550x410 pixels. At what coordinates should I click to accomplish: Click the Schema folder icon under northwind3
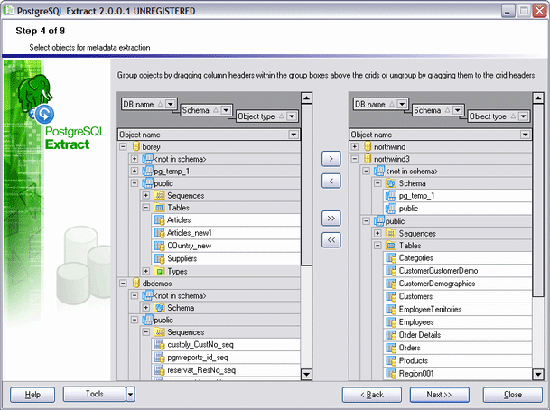tap(391, 183)
